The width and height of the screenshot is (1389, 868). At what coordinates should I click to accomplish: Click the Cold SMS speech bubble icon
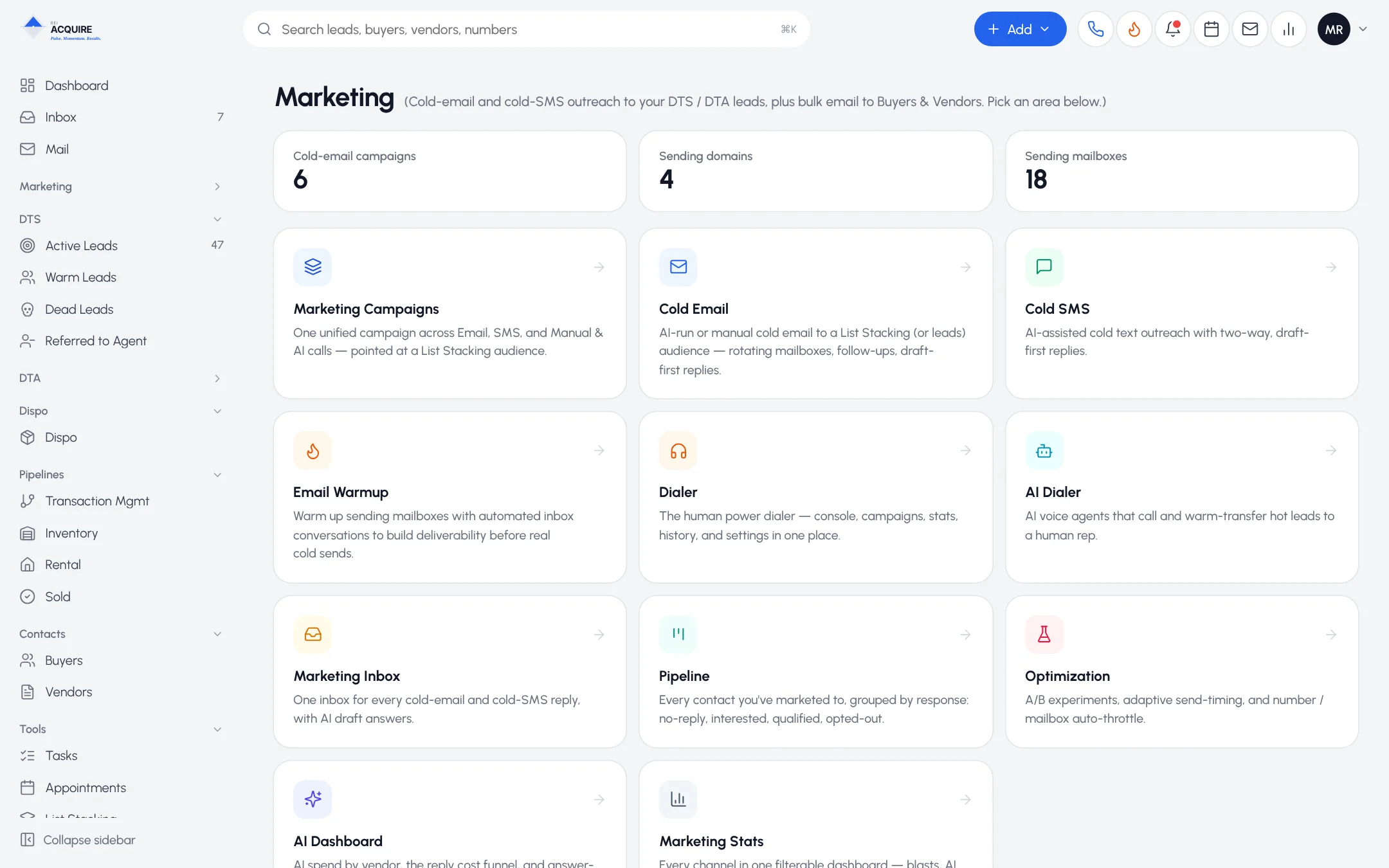[x=1044, y=267]
